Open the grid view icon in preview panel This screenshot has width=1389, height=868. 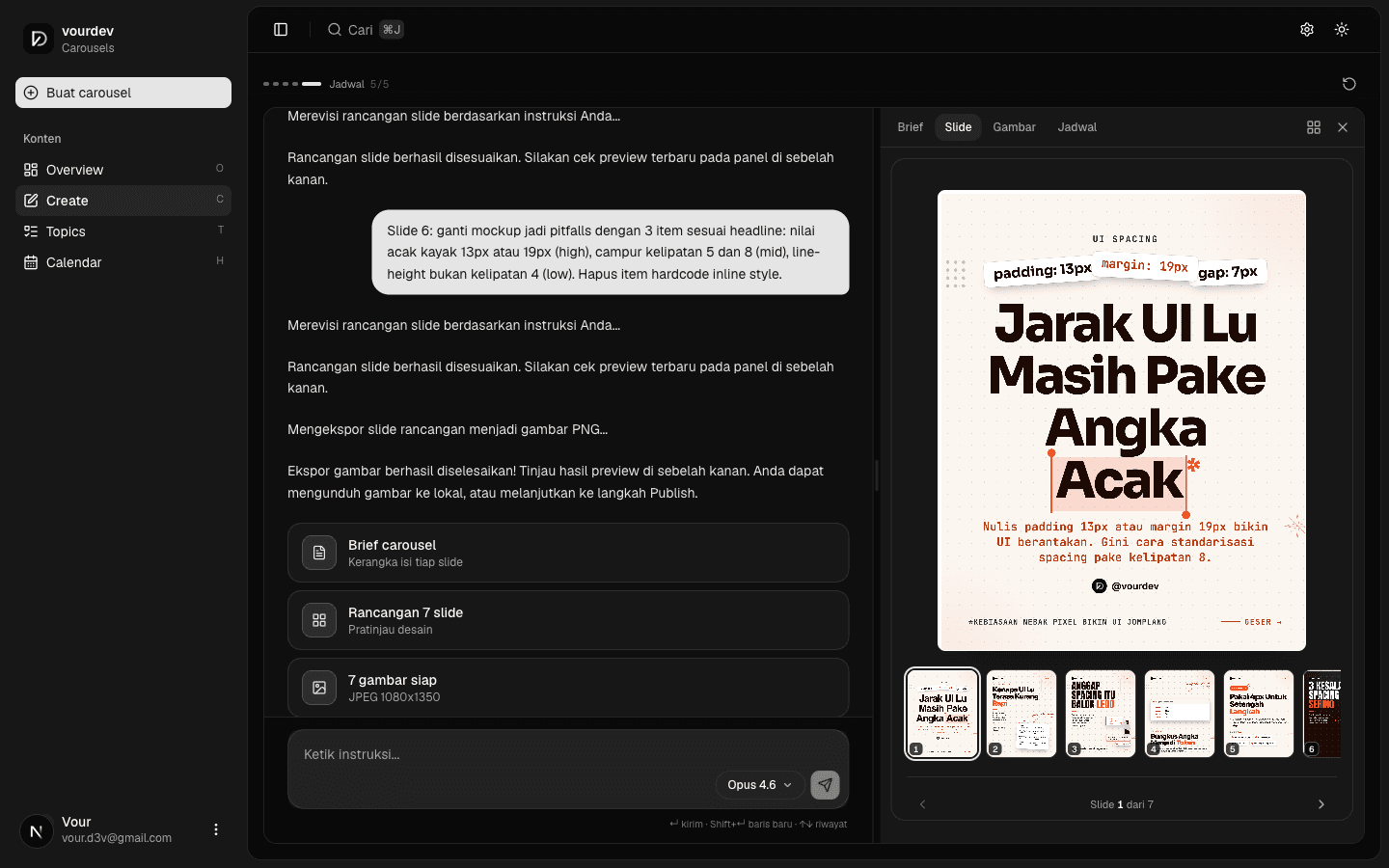pyautogui.click(x=1314, y=127)
